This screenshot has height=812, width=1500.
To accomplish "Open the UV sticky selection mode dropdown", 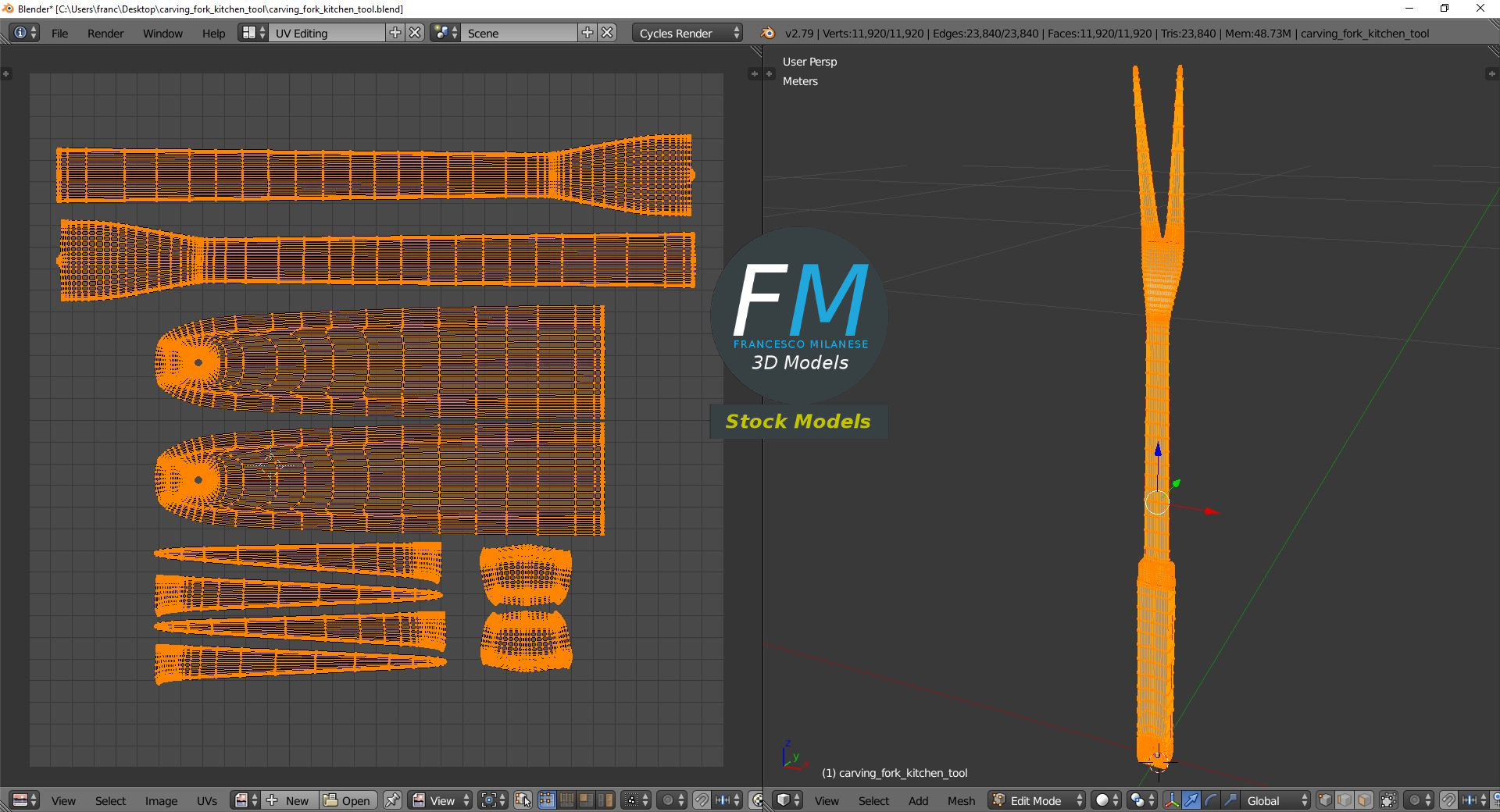I will pos(637,800).
